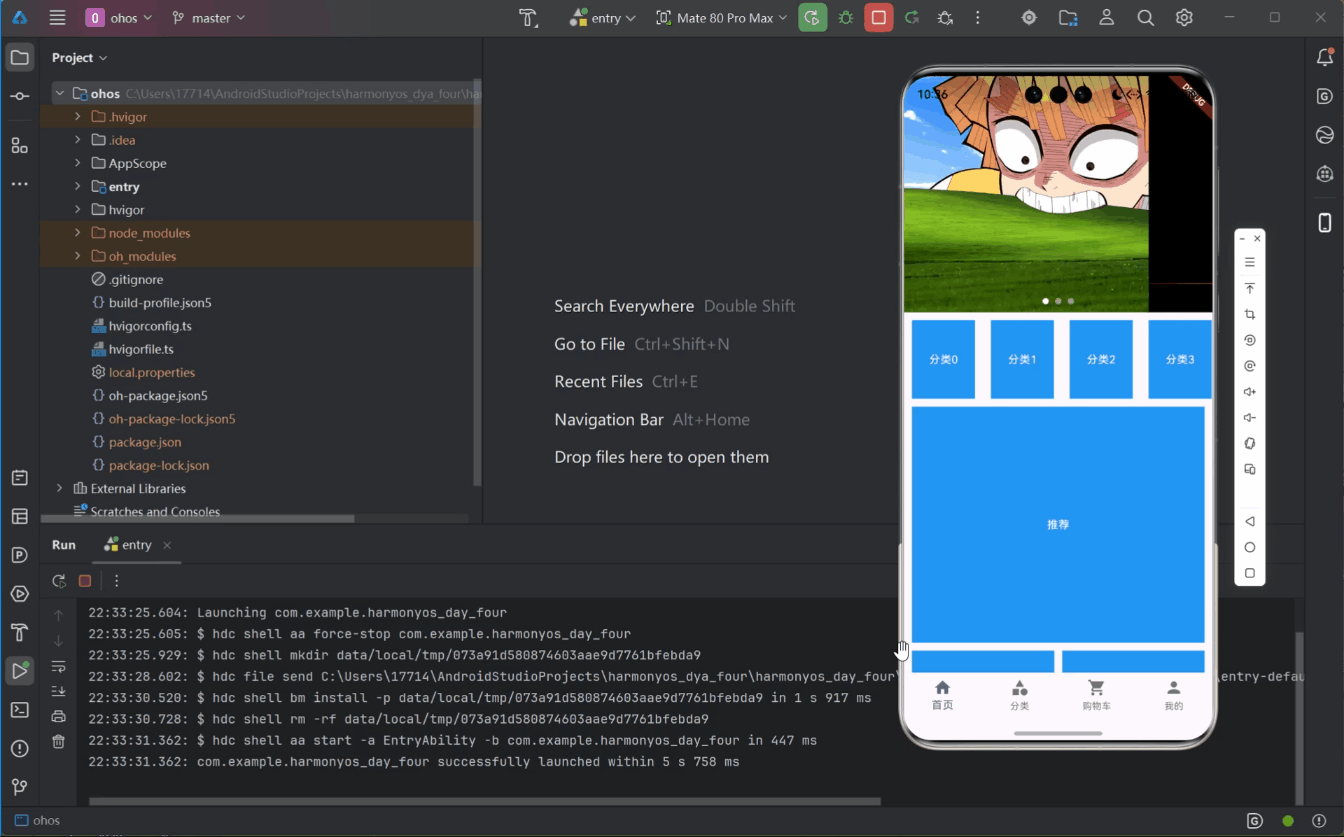Click Attach Debugger to Process icon
This screenshot has height=837, width=1344.
(x=945, y=18)
